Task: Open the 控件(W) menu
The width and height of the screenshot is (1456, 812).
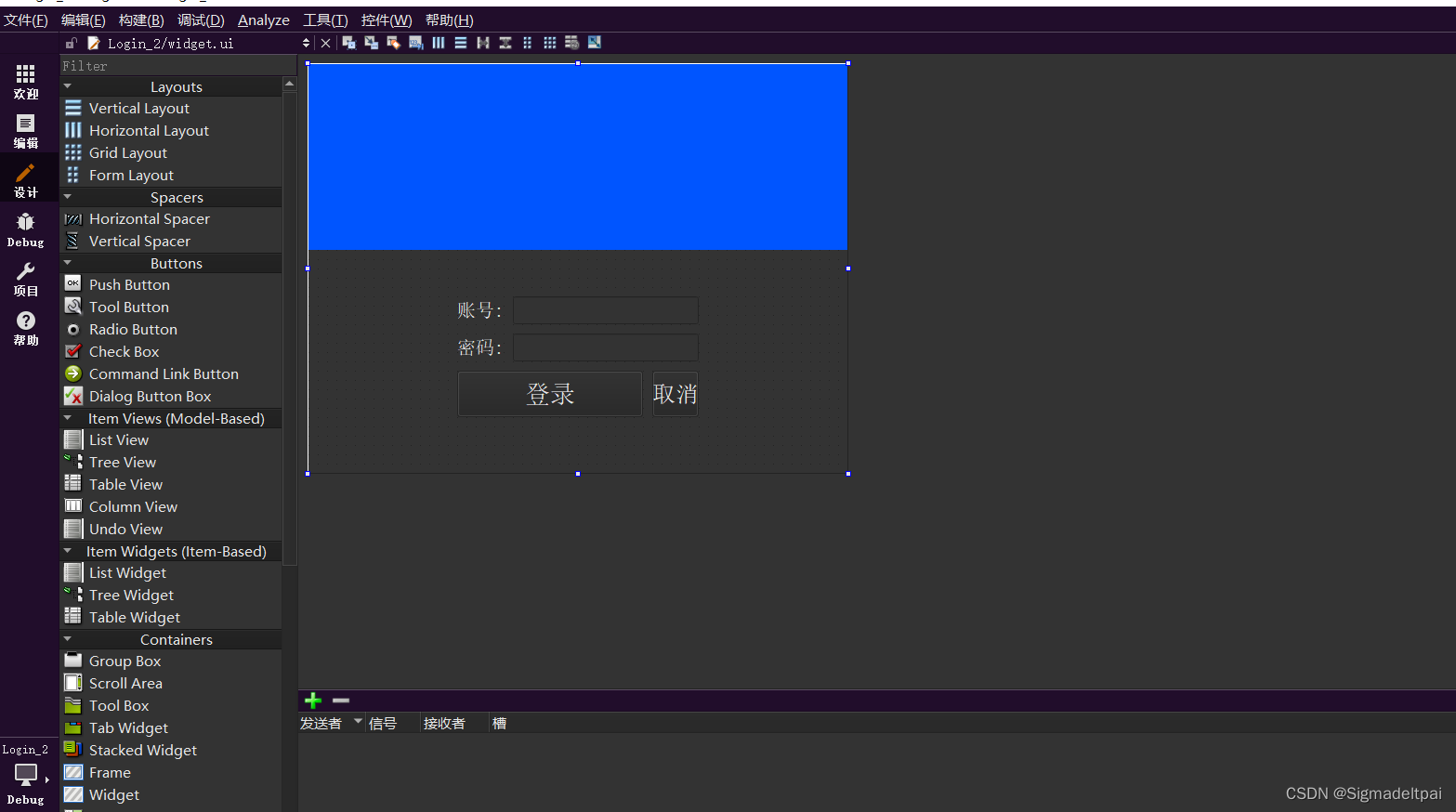Action: [387, 20]
